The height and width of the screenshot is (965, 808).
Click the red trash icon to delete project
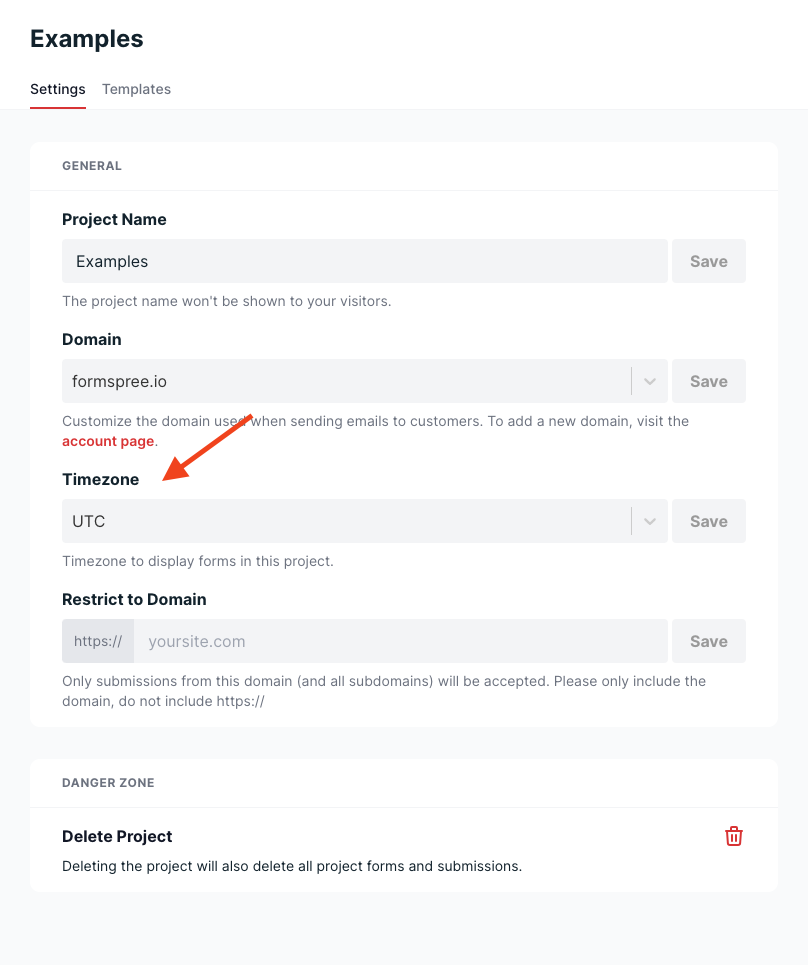point(734,836)
